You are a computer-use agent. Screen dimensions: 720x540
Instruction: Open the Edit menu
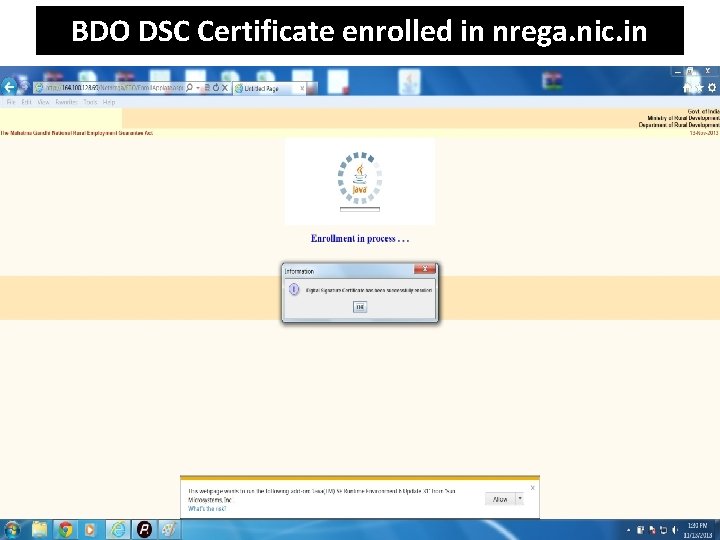pyautogui.click(x=27, y=102)
